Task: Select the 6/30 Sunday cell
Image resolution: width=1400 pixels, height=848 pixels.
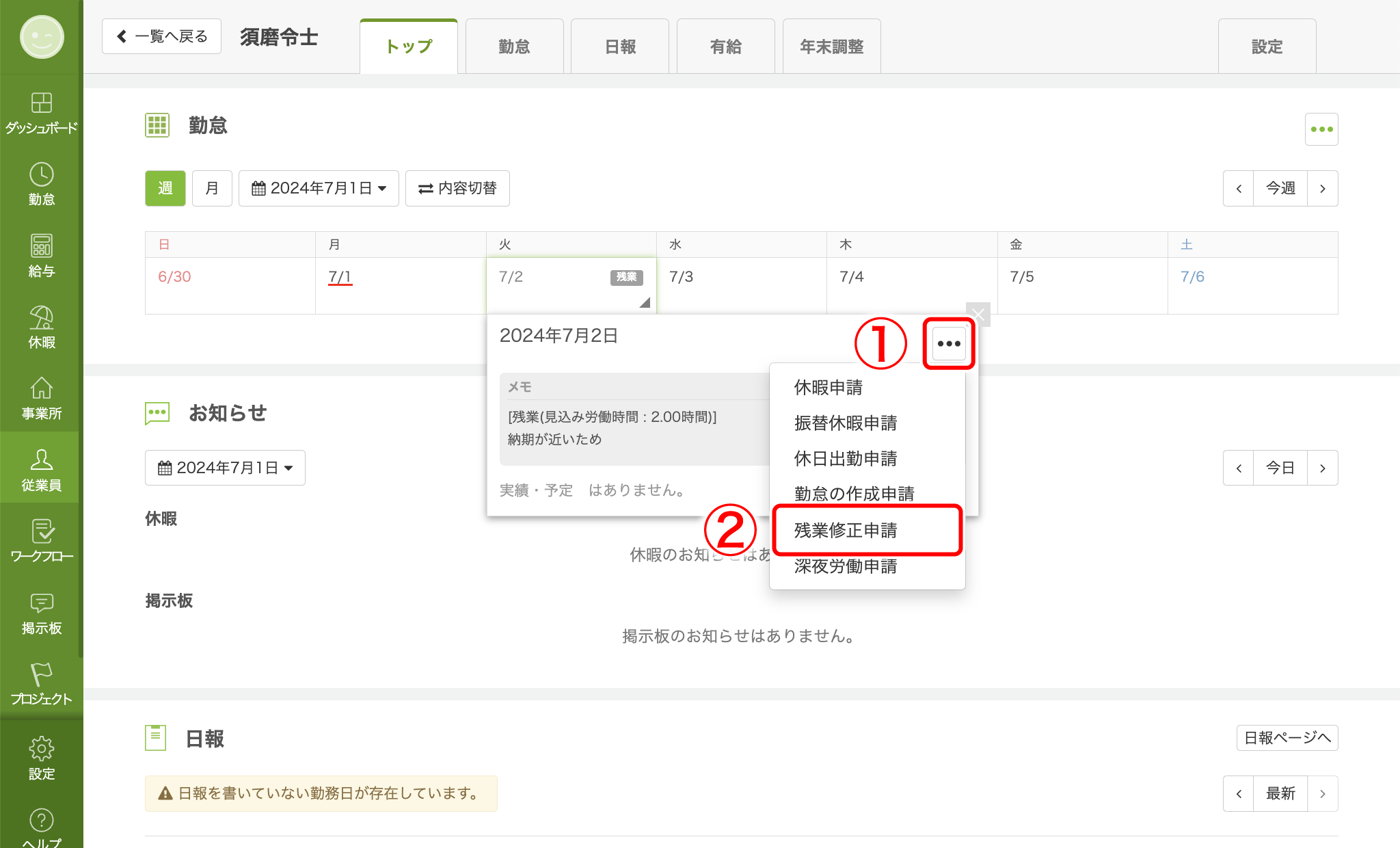Action: pos(230,286)
